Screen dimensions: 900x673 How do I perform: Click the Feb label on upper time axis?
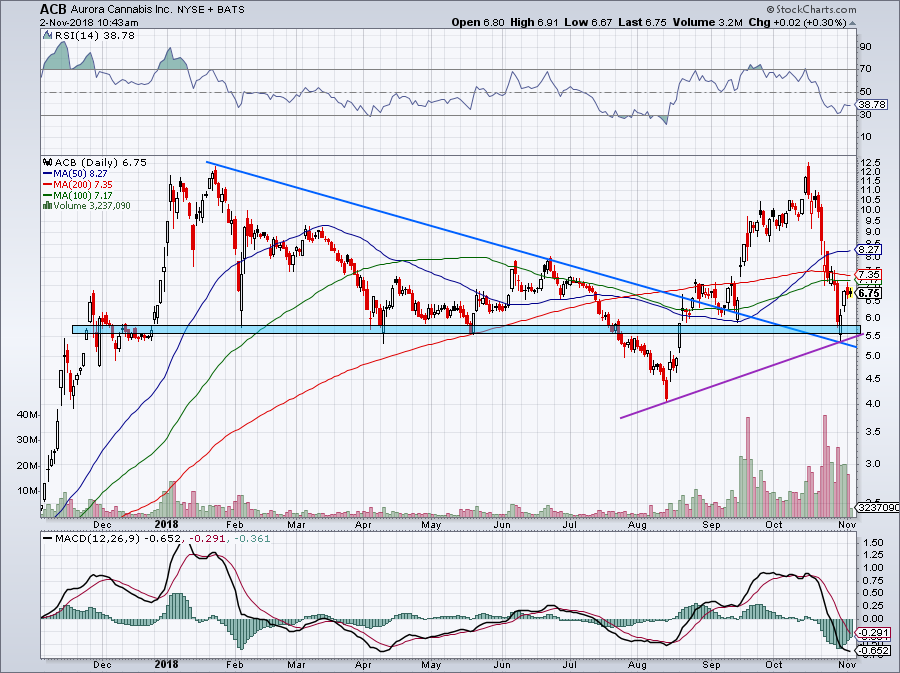tap(235, 524)
